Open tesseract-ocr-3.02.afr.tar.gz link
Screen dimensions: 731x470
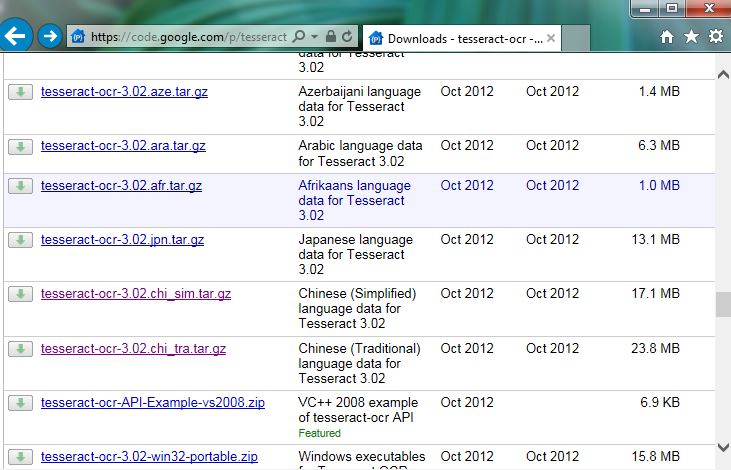[121, 186]
